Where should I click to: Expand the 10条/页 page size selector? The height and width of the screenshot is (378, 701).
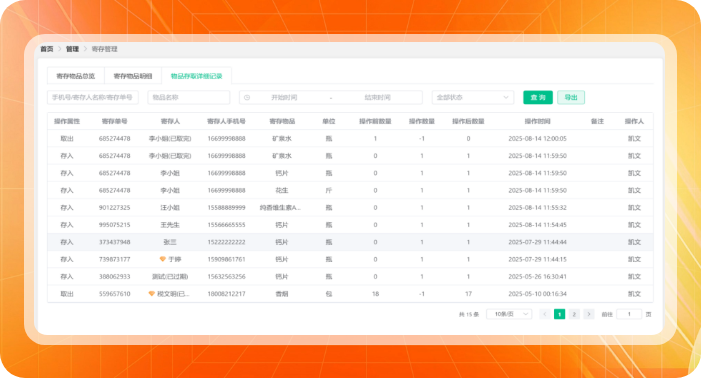click(x=509, y=314)
